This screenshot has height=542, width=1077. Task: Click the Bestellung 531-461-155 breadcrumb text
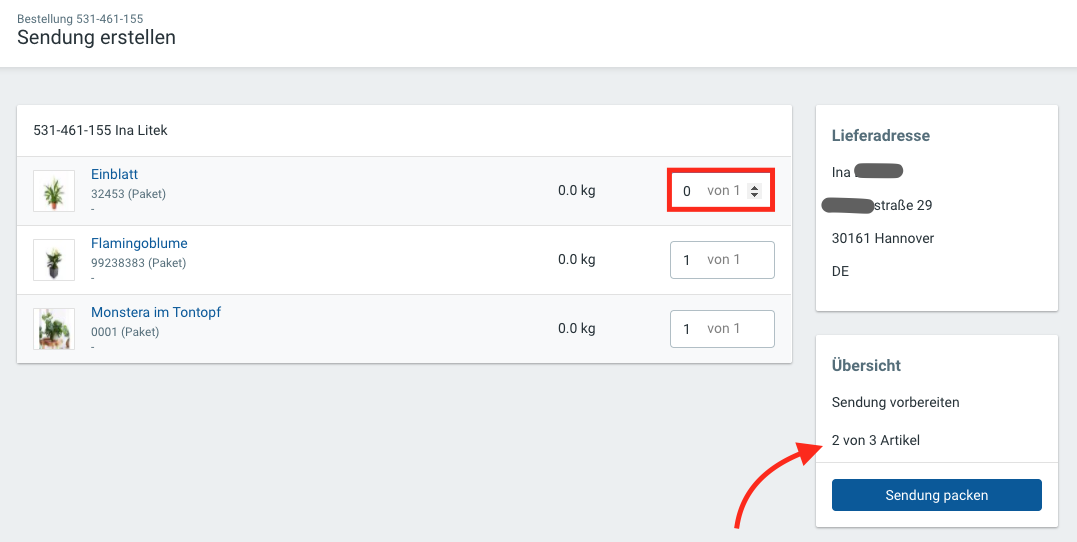pyautogui.click(x=80, y=19)
